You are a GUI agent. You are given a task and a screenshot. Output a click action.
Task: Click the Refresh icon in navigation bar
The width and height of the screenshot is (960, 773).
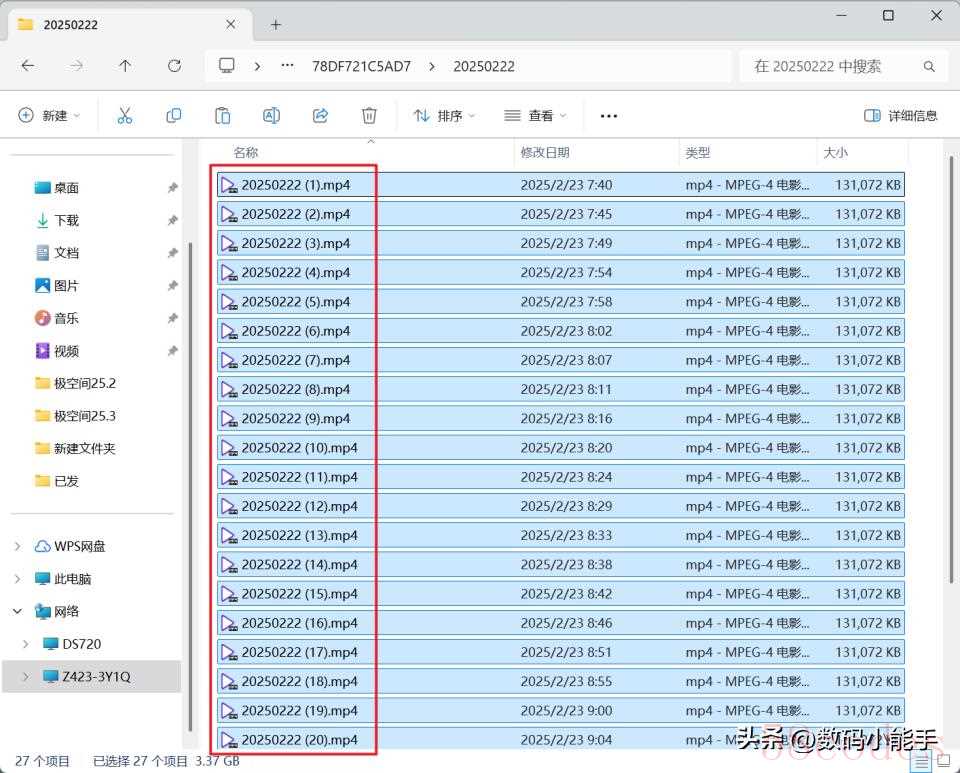click(x=175, y=66)
